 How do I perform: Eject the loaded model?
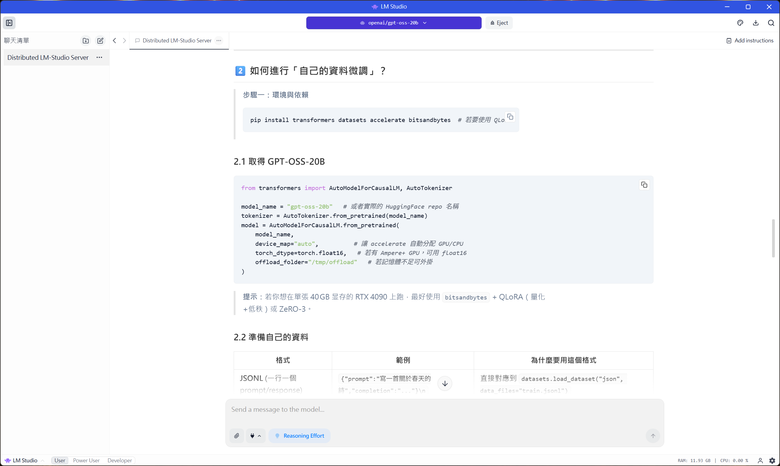tap(499, 23)
